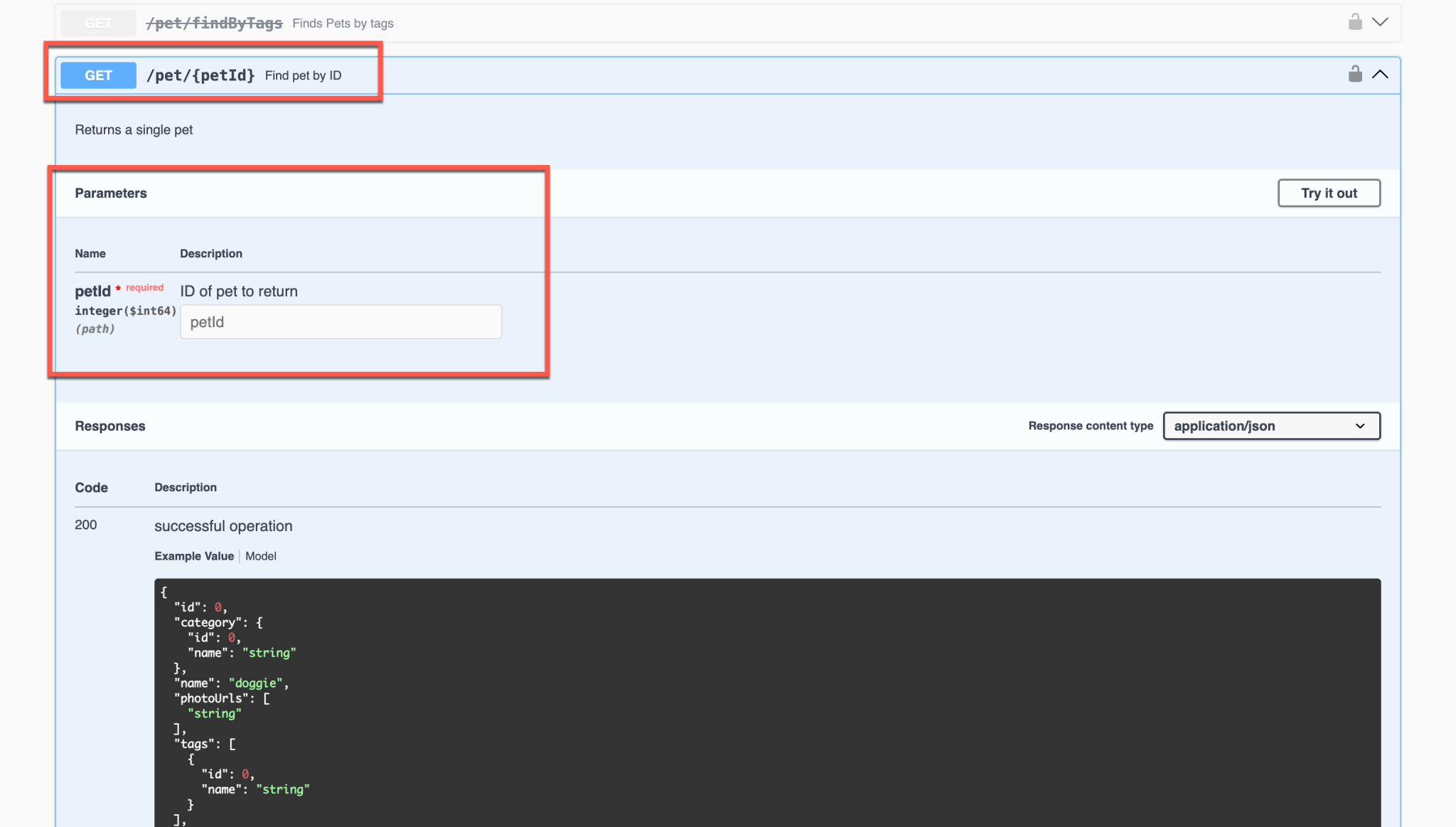Click the /pet/{petId} endpoint link

(200, 75)
